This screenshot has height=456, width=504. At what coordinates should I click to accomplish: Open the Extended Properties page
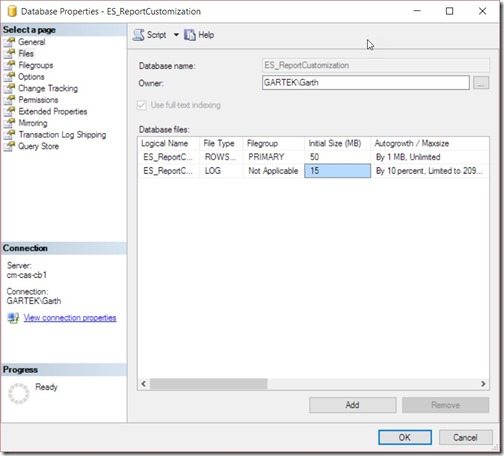(x=53, y=111)
